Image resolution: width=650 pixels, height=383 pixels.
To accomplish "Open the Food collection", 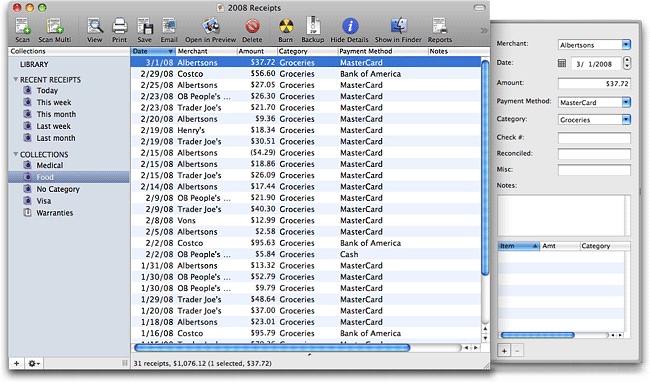I will tap(69, 177).
